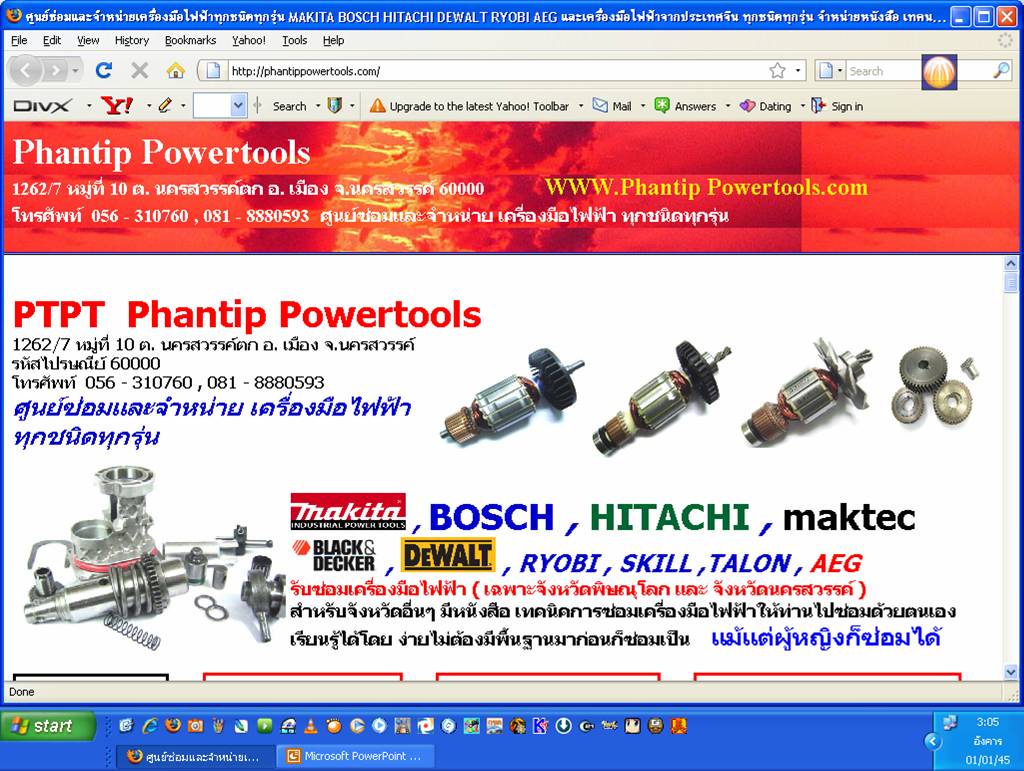Click the Firefox window taskbar button
The image size is (1024, 771).
[x=195, y=756]
